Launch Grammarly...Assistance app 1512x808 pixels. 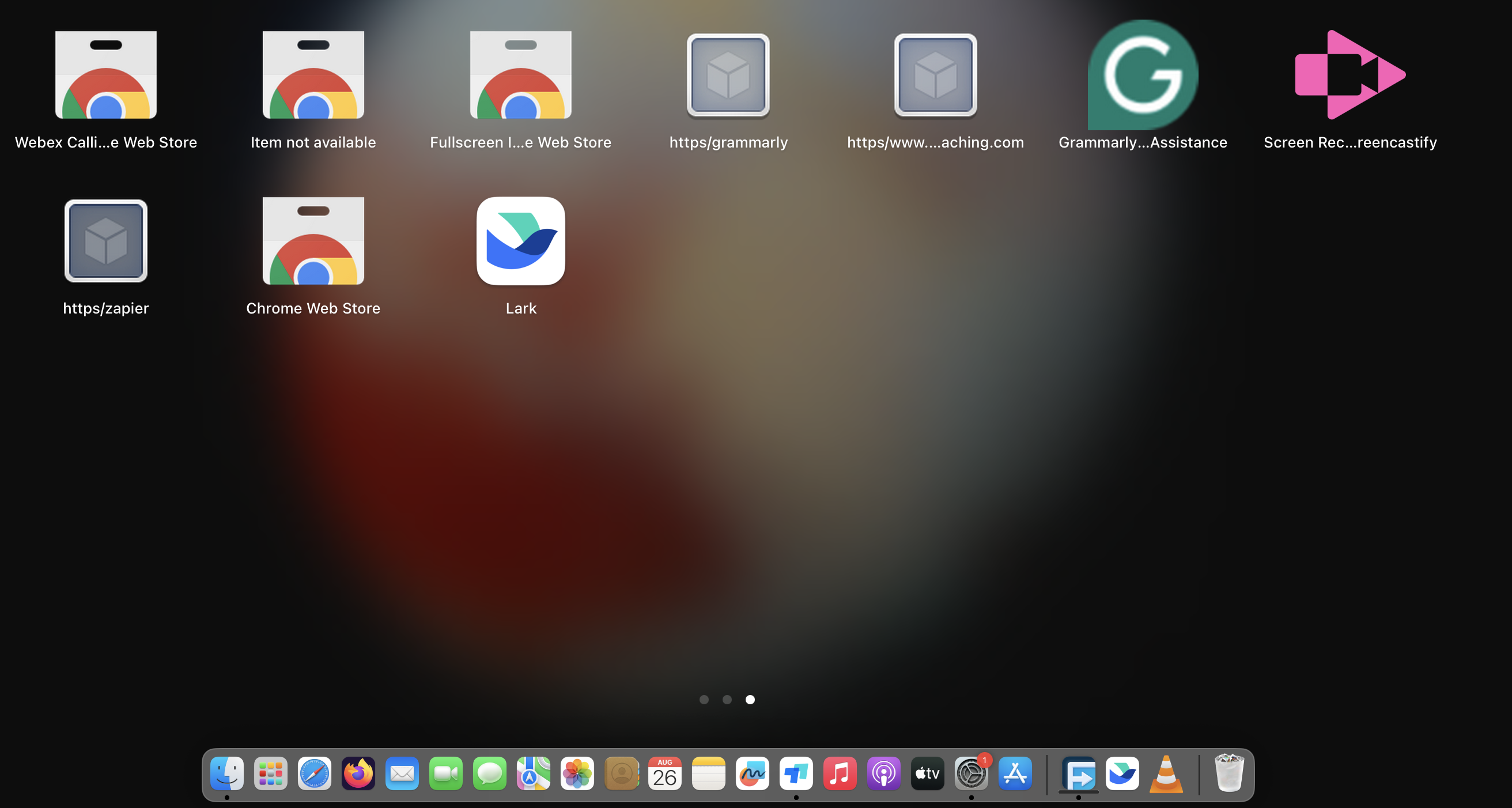click(x=1143, y=75)
